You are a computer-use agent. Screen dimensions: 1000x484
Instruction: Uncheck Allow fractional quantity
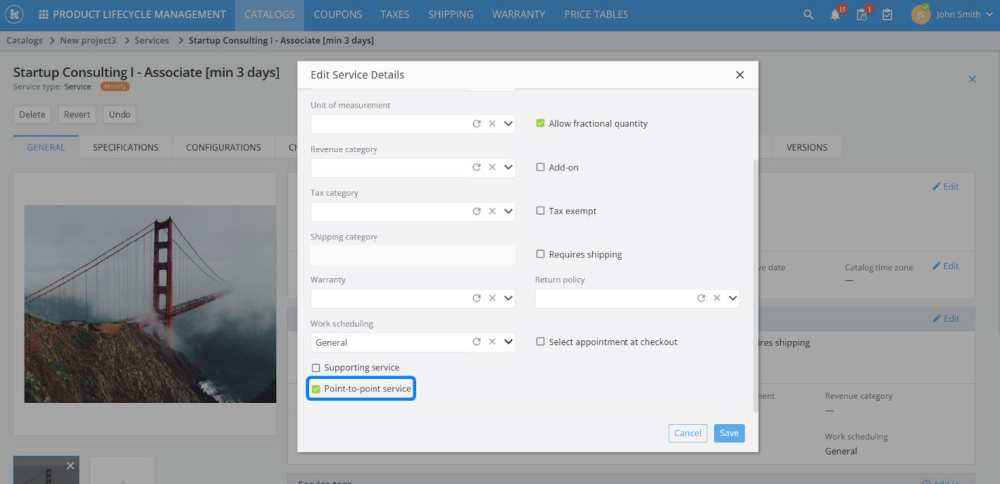[540, 124]
